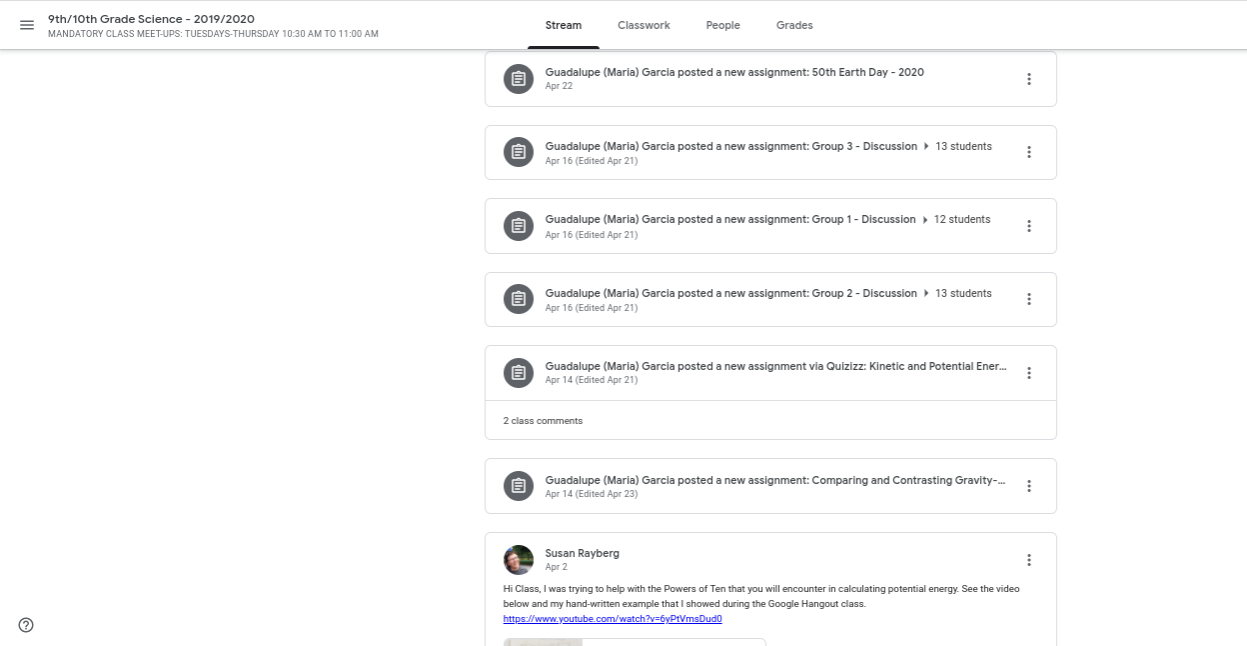Open more options for Quizizz assignment post
The height and width of the screenshot is (646, 1247).
(1029, 373)
